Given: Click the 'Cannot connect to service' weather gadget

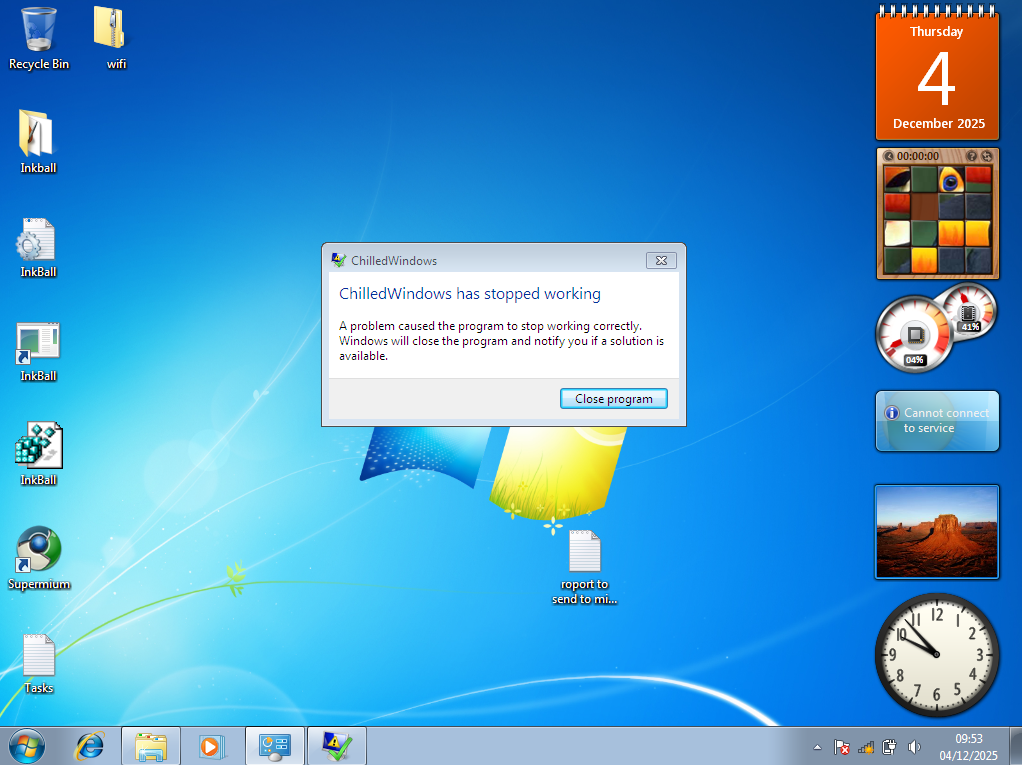Looking at the screenshot, I should 937,421.
